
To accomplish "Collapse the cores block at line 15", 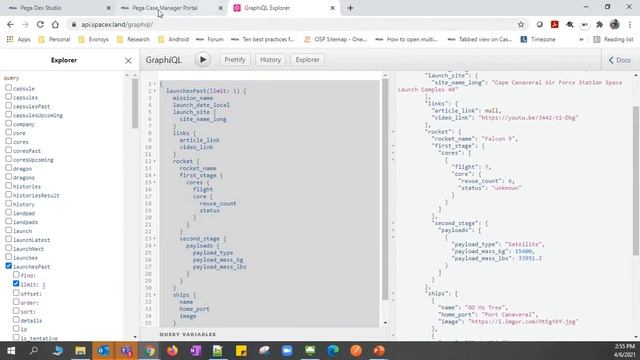I will [155, 182].
